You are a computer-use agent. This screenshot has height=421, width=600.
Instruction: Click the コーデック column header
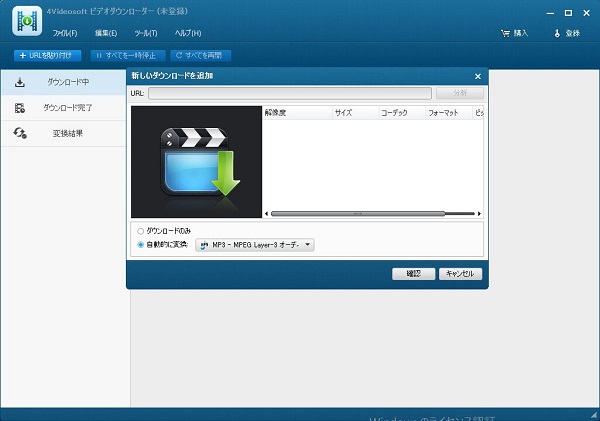(402, 113)
